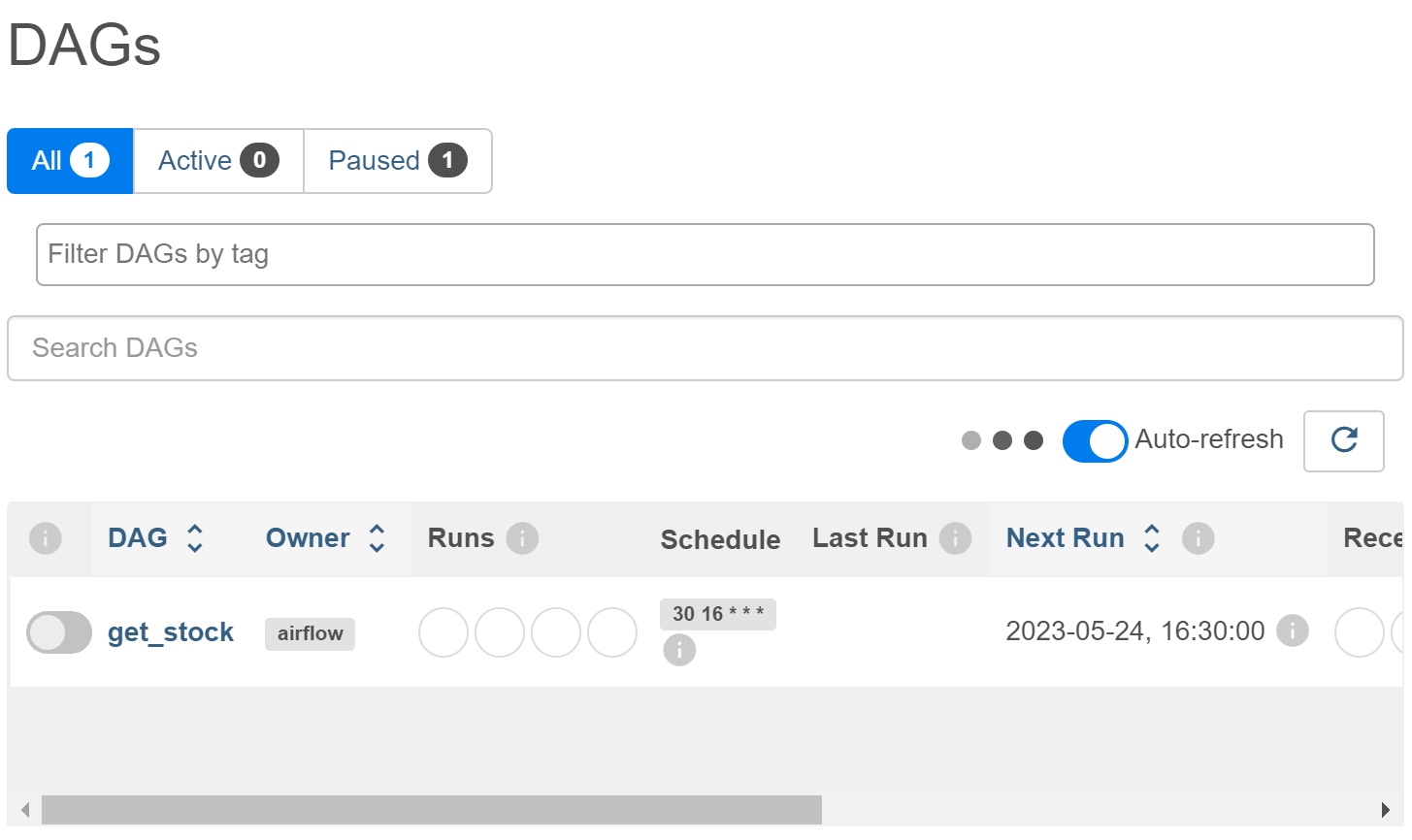The image size is (1412, 840).
Task: Click info icon beside Runs header
Action: coord(522,538)
